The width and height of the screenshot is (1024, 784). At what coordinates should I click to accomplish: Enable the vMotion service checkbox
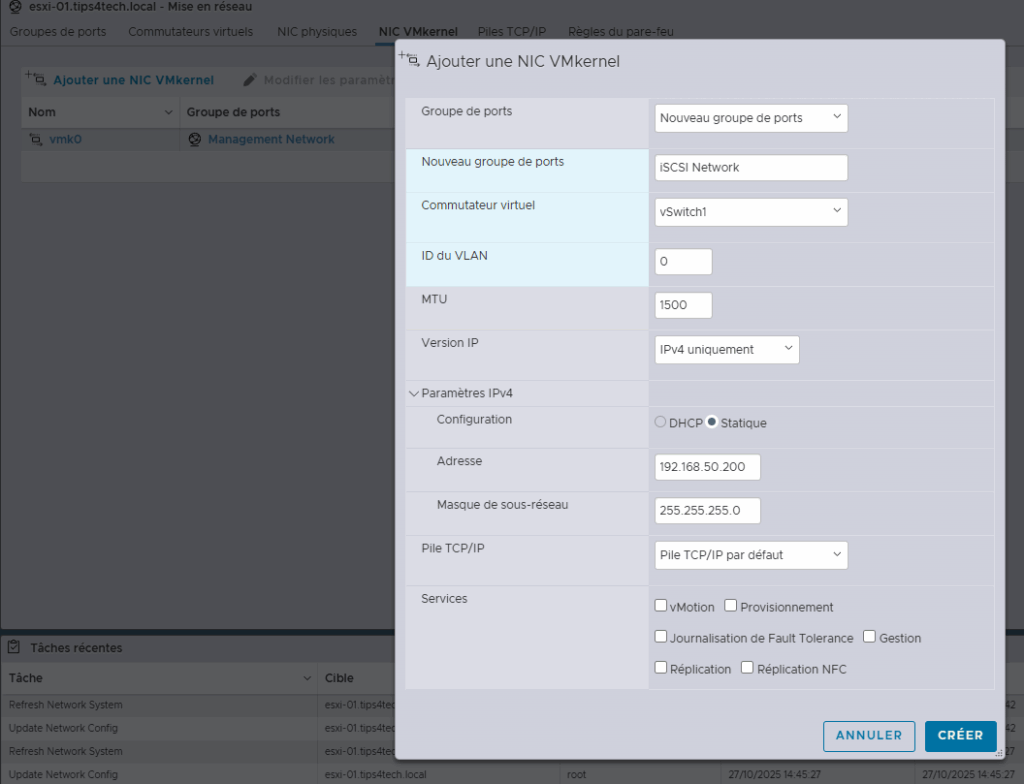(x=661, y=606)
